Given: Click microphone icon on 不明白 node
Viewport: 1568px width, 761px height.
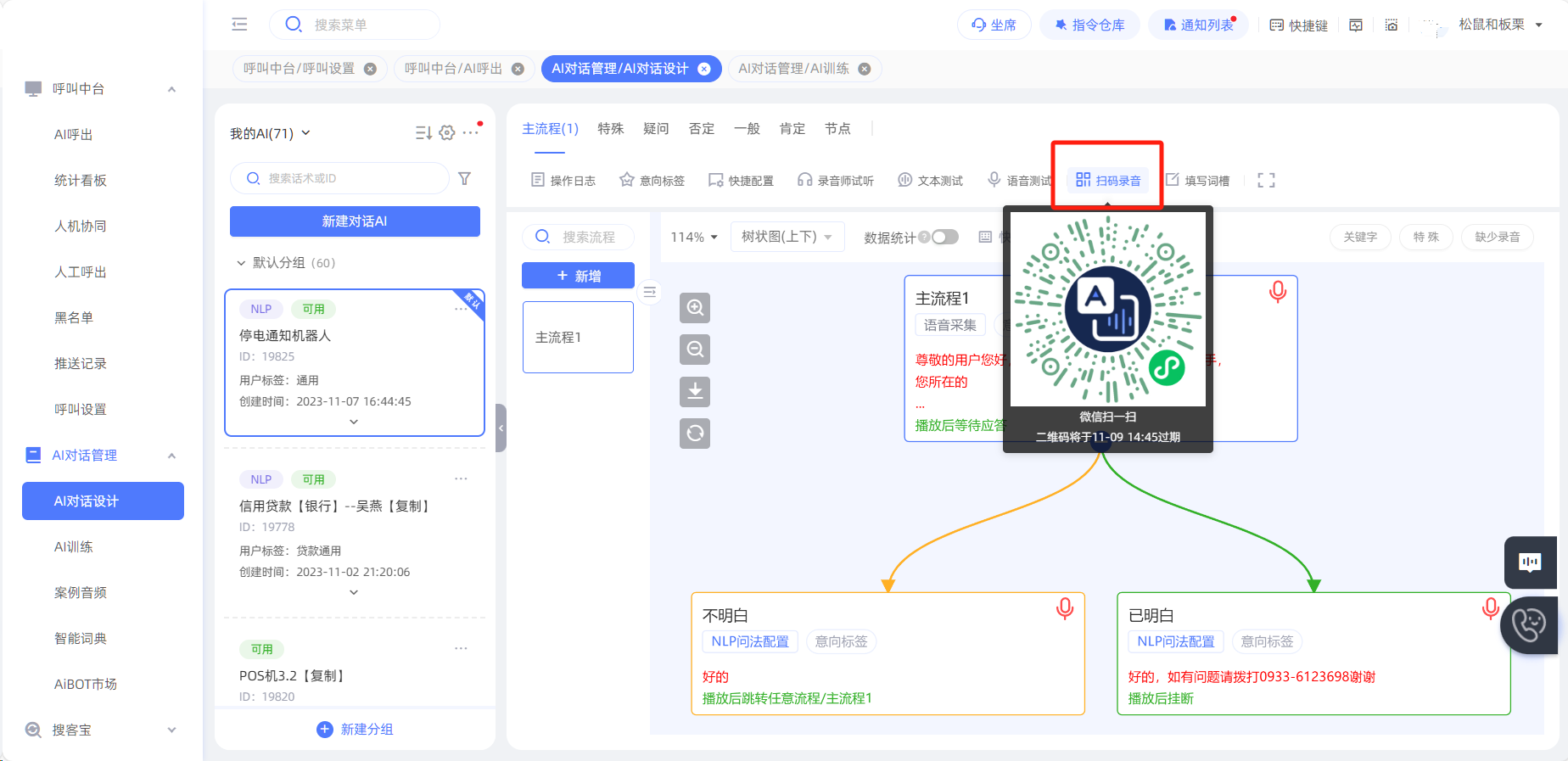Looking at the screenshot, I should tap(1065, 608).
